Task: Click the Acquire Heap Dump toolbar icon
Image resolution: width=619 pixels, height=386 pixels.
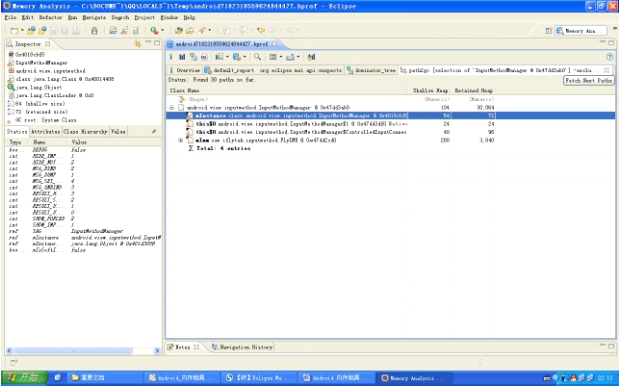Action: click(x=42, y=30)
